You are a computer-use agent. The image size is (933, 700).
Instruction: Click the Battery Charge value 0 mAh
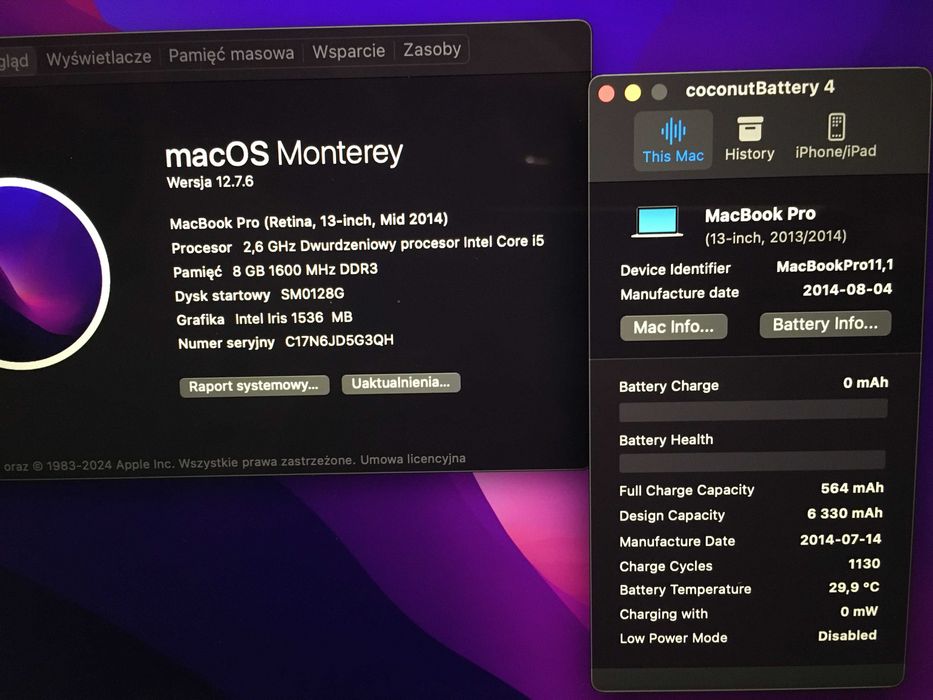(866, 383)
